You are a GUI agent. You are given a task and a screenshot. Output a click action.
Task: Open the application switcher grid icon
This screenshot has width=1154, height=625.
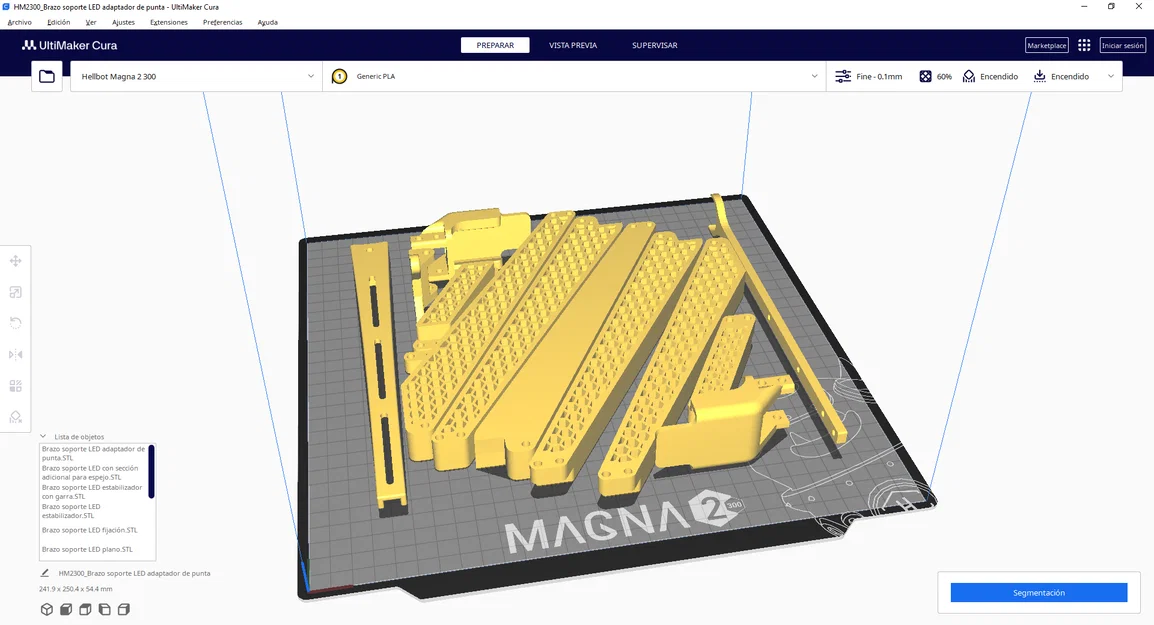(x=1084, y=46)
